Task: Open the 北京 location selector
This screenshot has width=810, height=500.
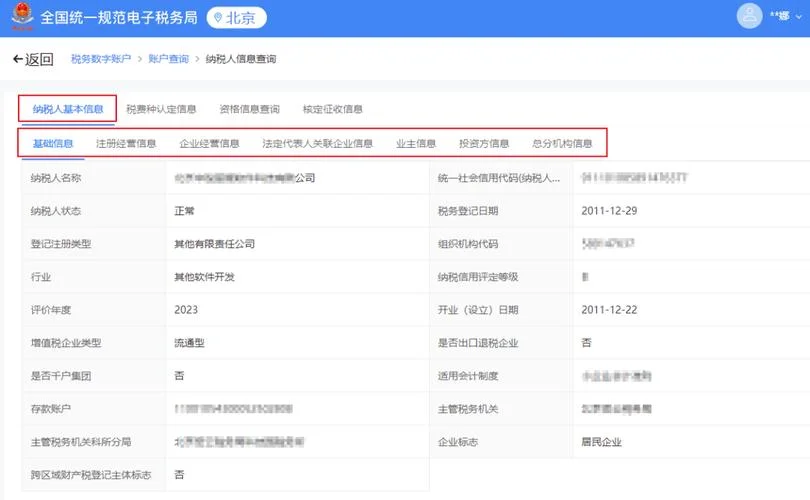Action: [x=237, y=18]
